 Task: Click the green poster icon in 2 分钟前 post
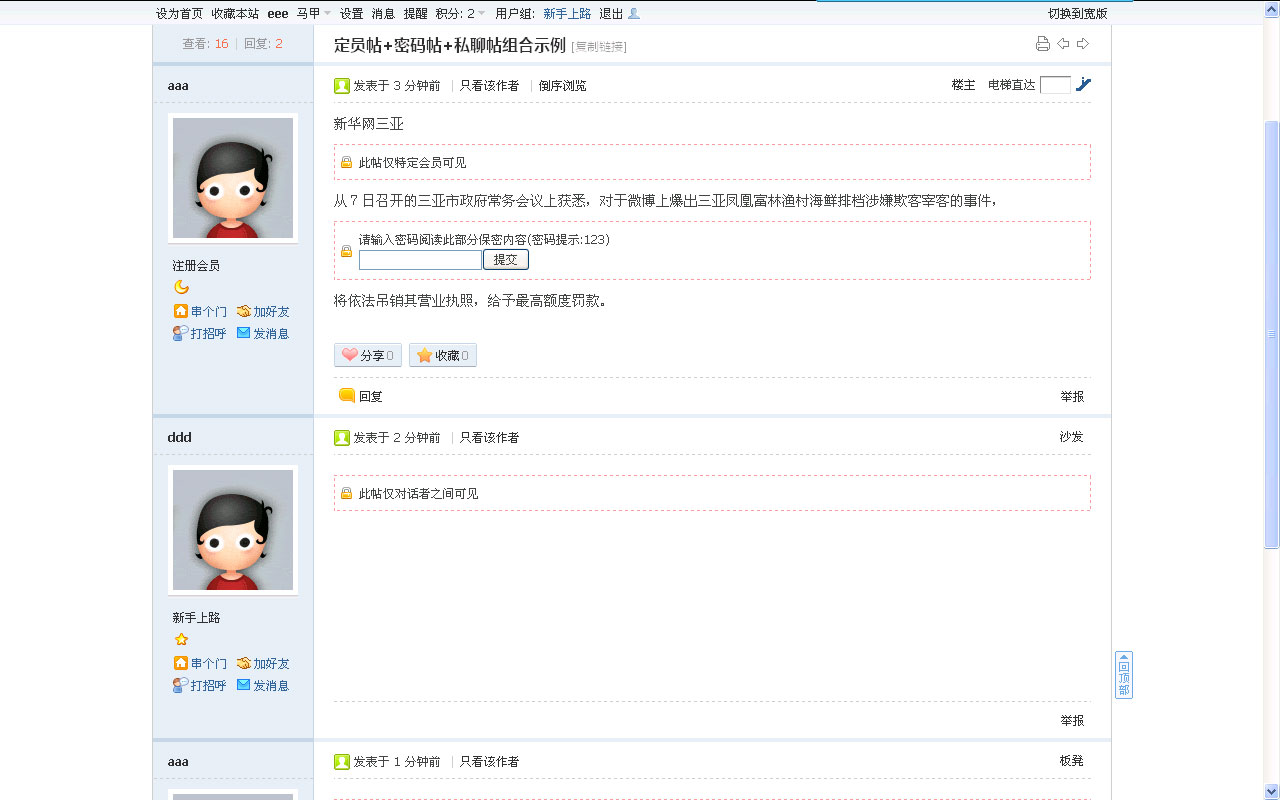coord(342,438)
